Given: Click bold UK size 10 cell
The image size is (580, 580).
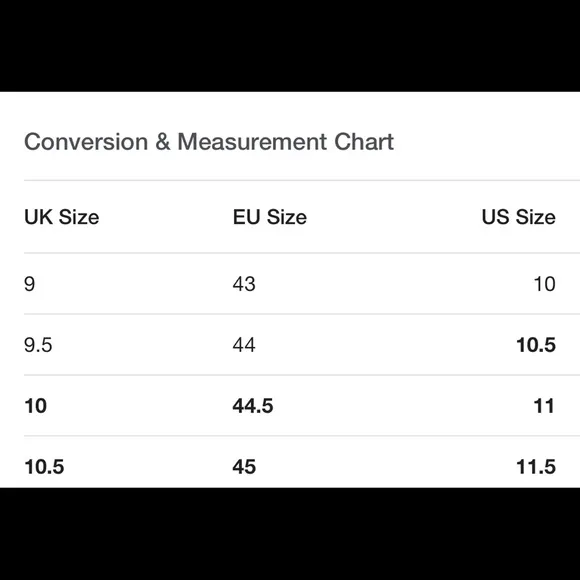Looking at the screenshot, I should pyautogui.click(x=36, y=406).
